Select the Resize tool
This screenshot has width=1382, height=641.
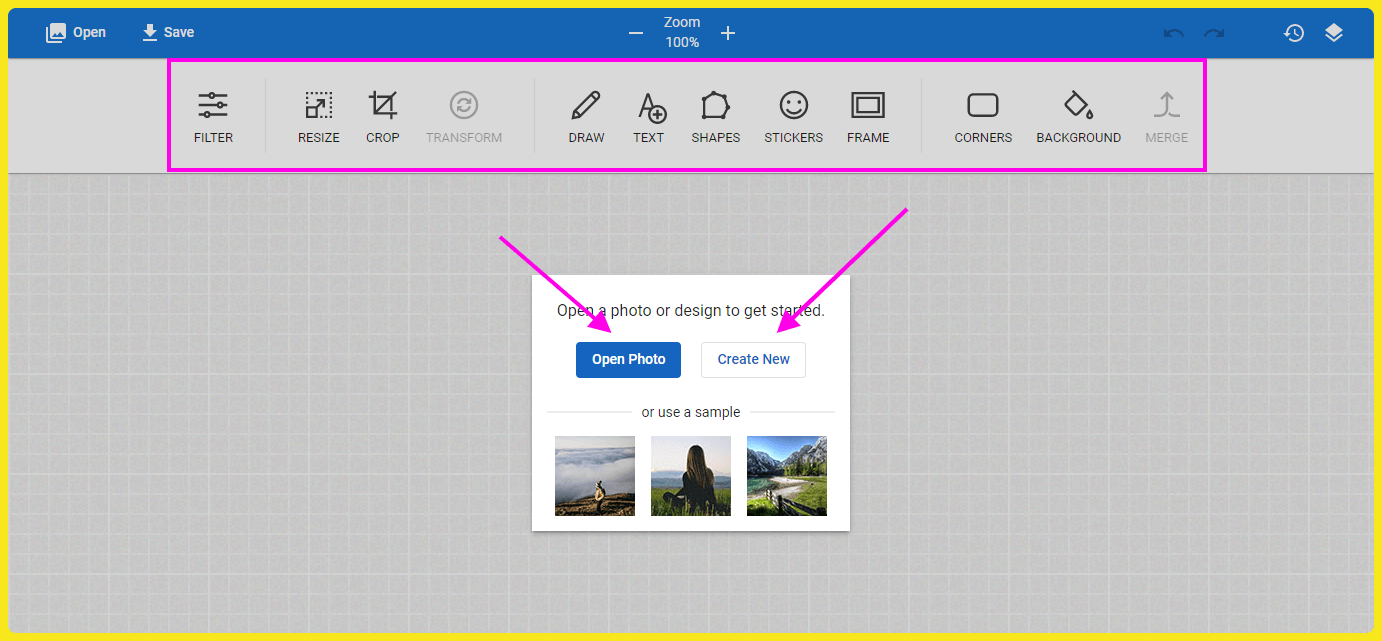pos(318,117)
